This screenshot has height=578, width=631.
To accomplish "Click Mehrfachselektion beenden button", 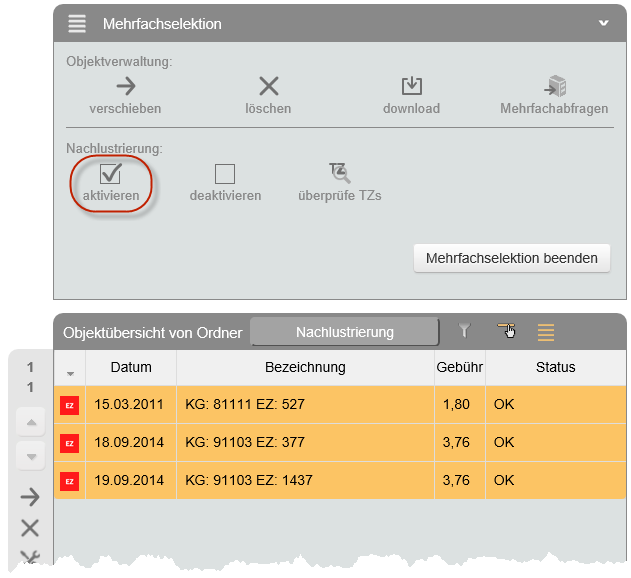I will (x=512, y=258).
